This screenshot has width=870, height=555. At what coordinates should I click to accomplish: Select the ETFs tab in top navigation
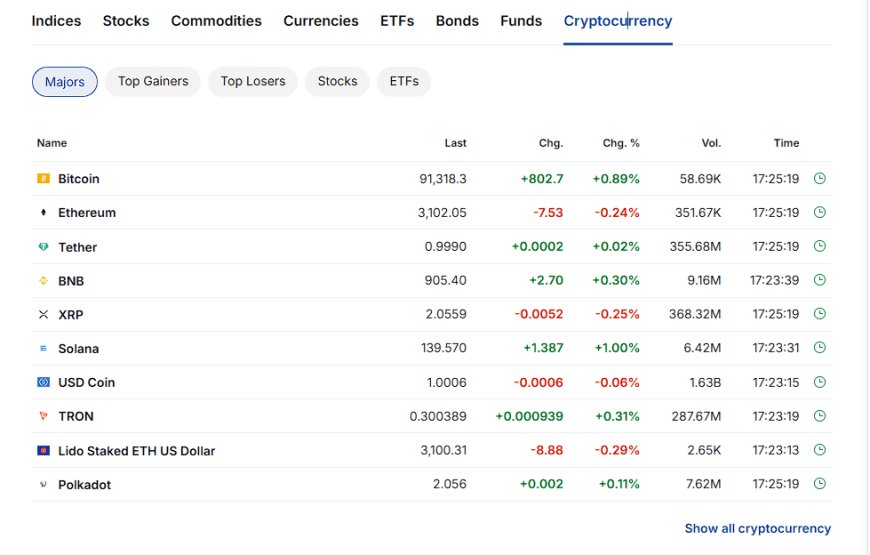coord(397,21)
